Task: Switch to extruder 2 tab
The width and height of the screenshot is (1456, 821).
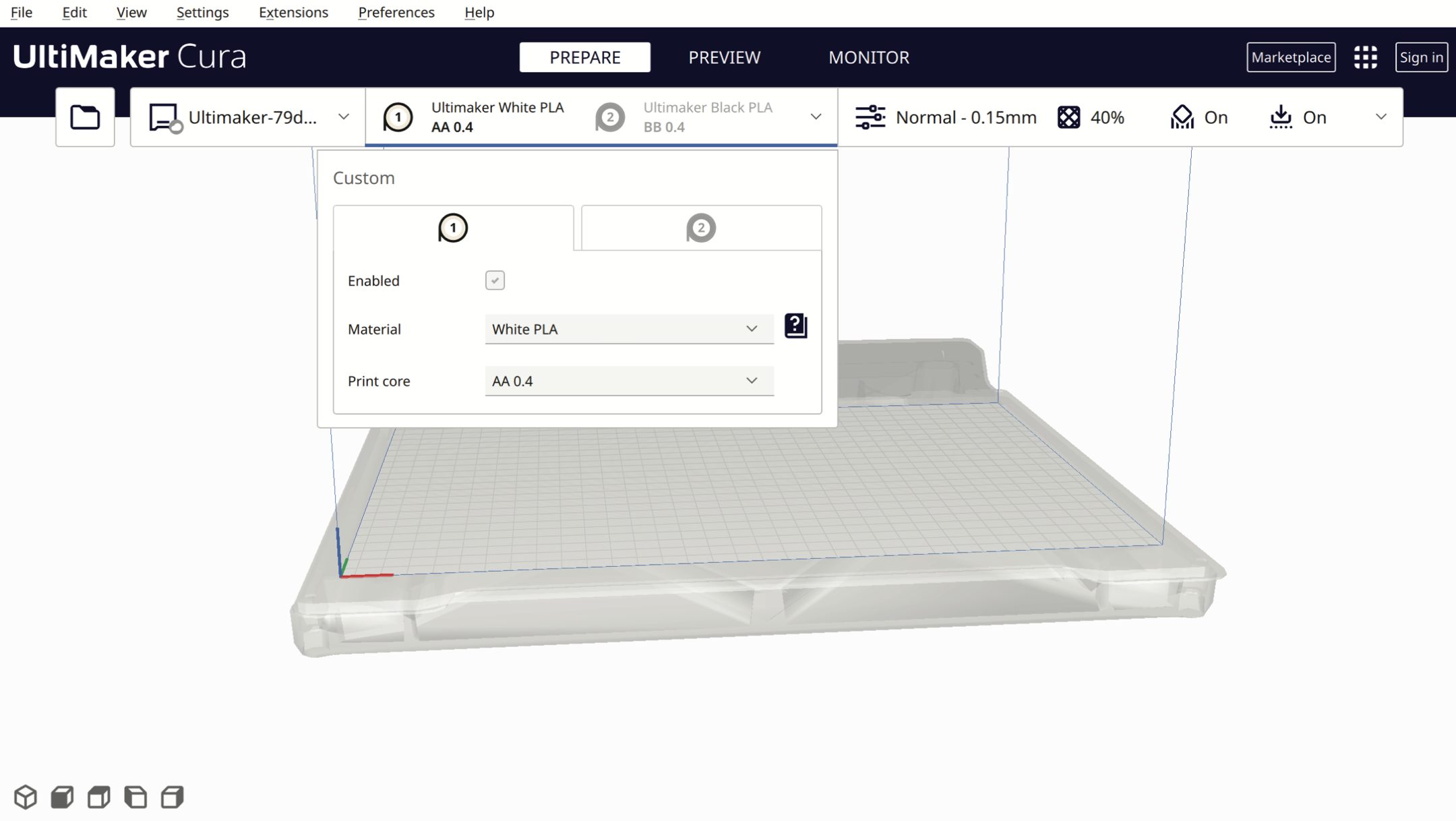Action: pyautogui.click(x=701, y=228)
